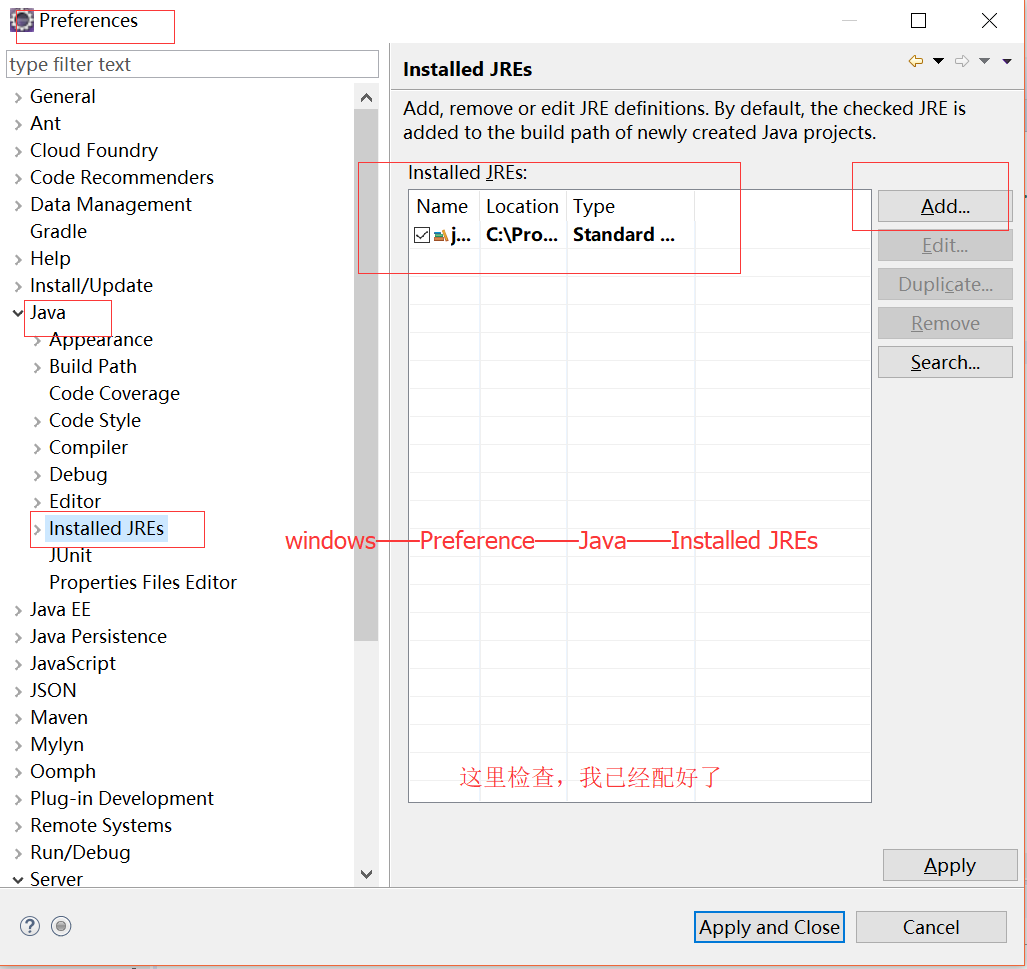
Task: Open the back history dropdown arrow
Action: tap(939, 61)
